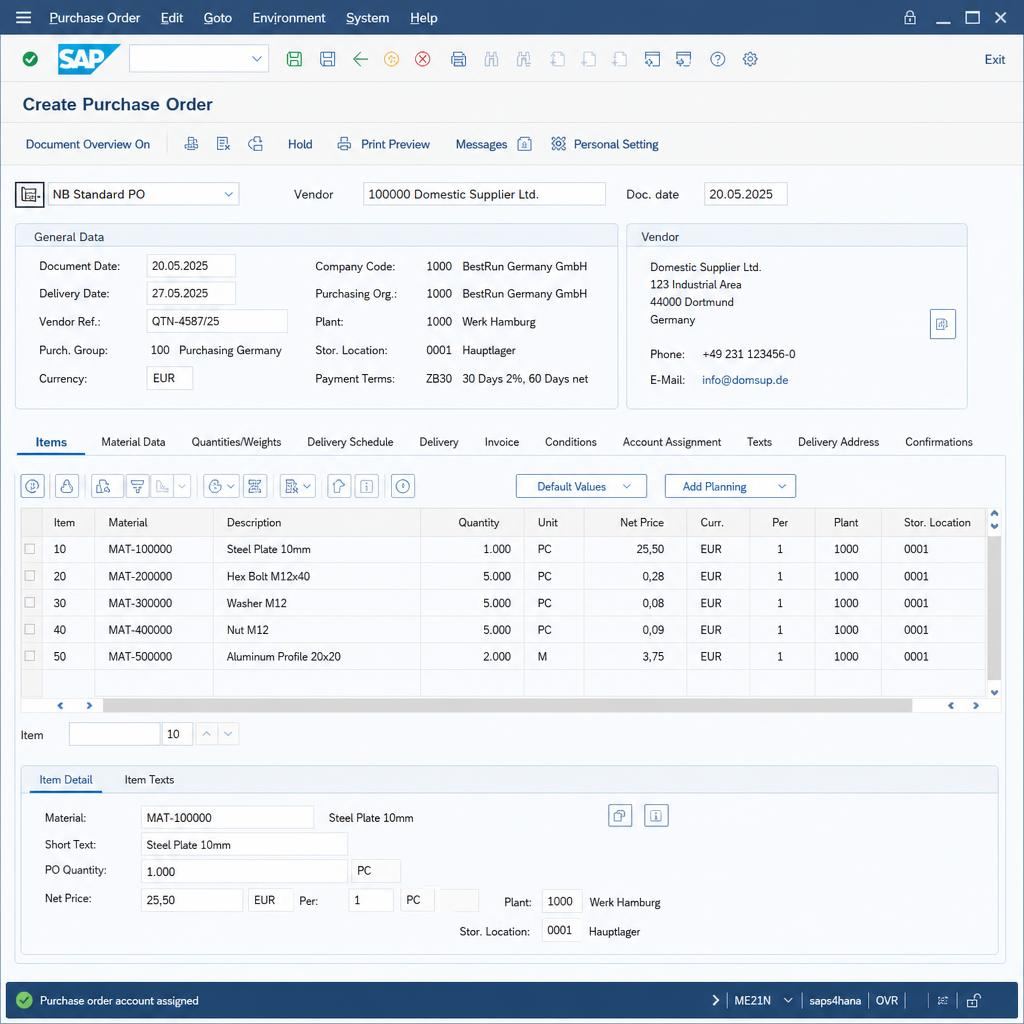
Task: Click the green Save icon in toolbar
Action: [294, 59]
